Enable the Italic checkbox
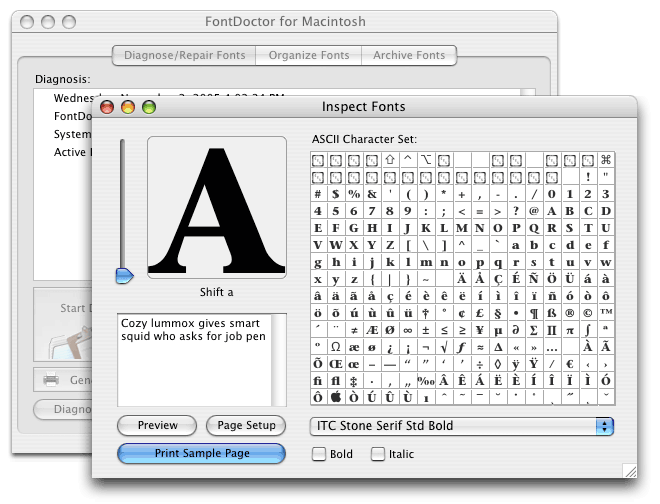The height and width of the screenshot is (504, 660). 378,454
